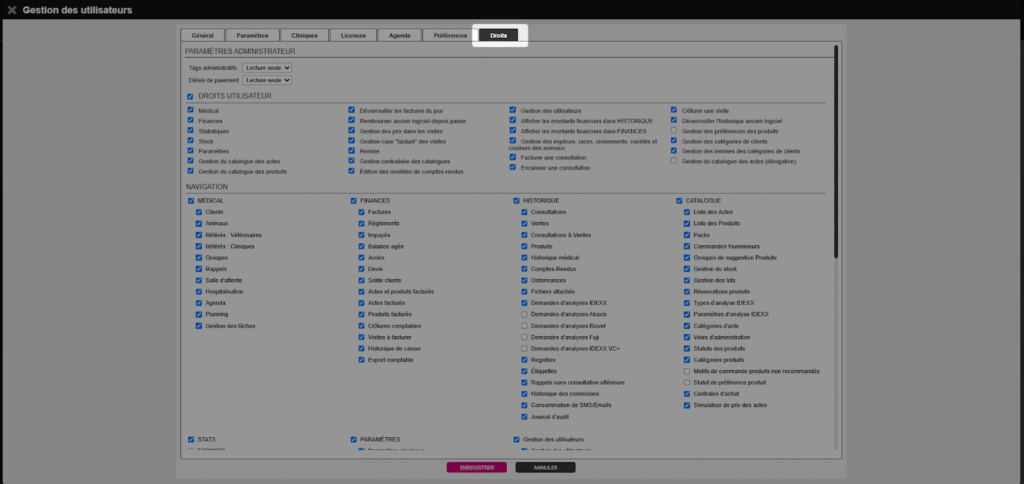Viewport: 1024px width, 484px height.
Task: Go to the Licences tab
Action: point(353,35)
